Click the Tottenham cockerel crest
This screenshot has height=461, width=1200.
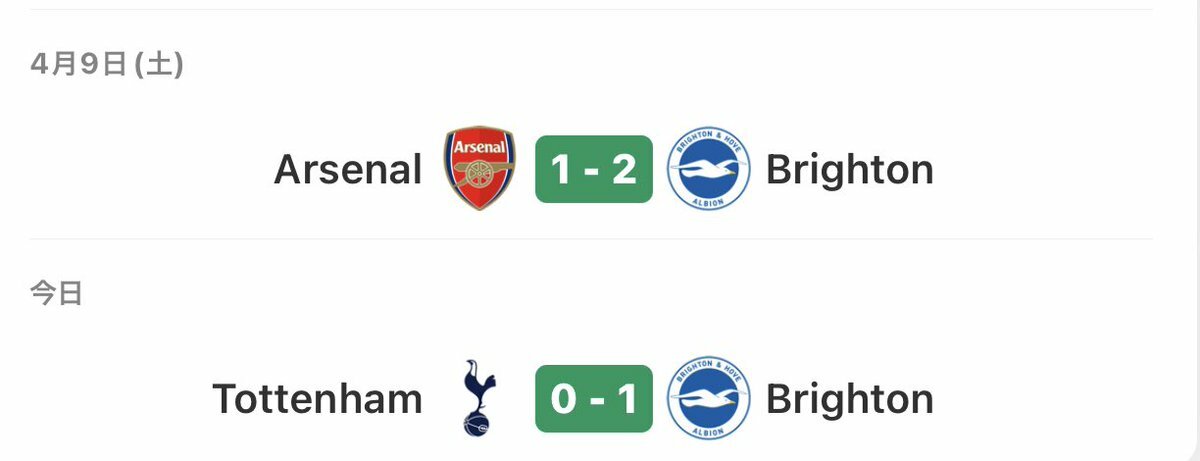(x=479, y=399)
